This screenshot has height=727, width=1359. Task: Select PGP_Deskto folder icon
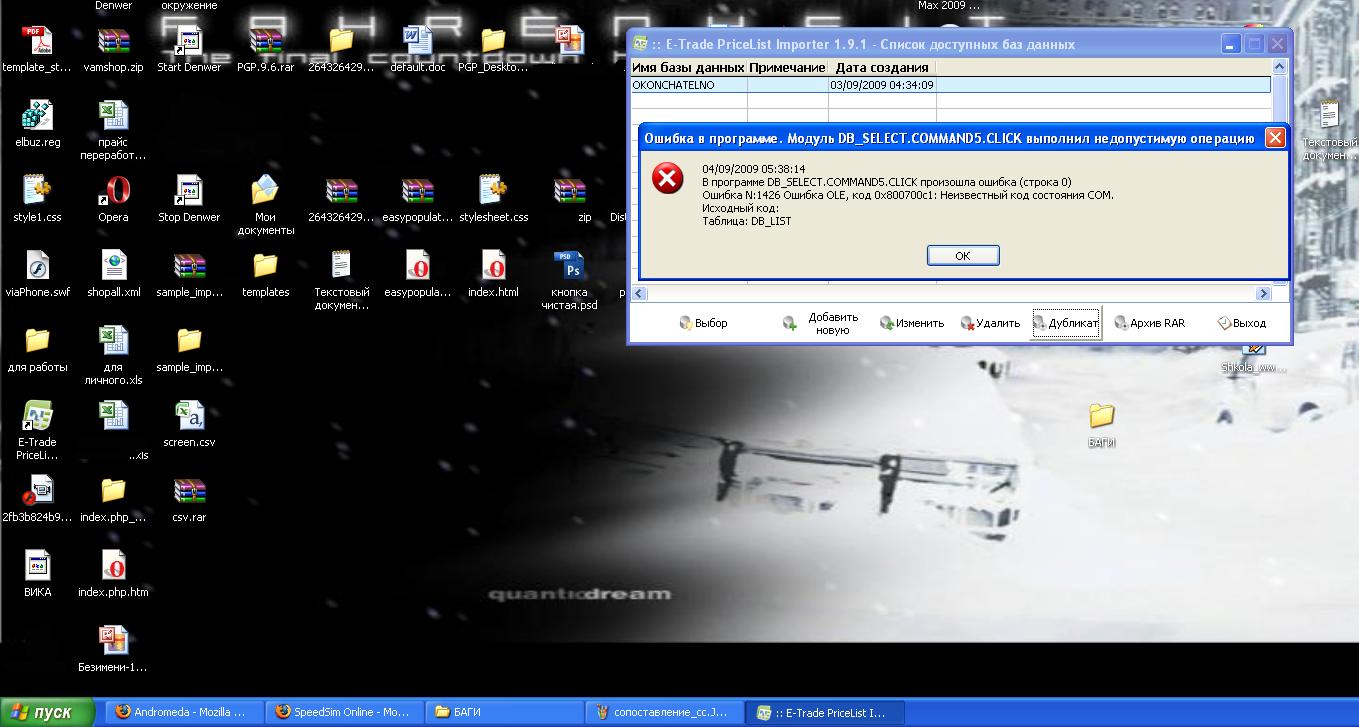pos(493,50)
